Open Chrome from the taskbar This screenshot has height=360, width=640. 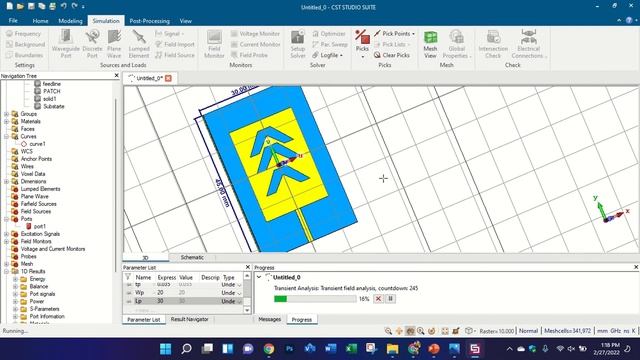[x=269, y=349]
